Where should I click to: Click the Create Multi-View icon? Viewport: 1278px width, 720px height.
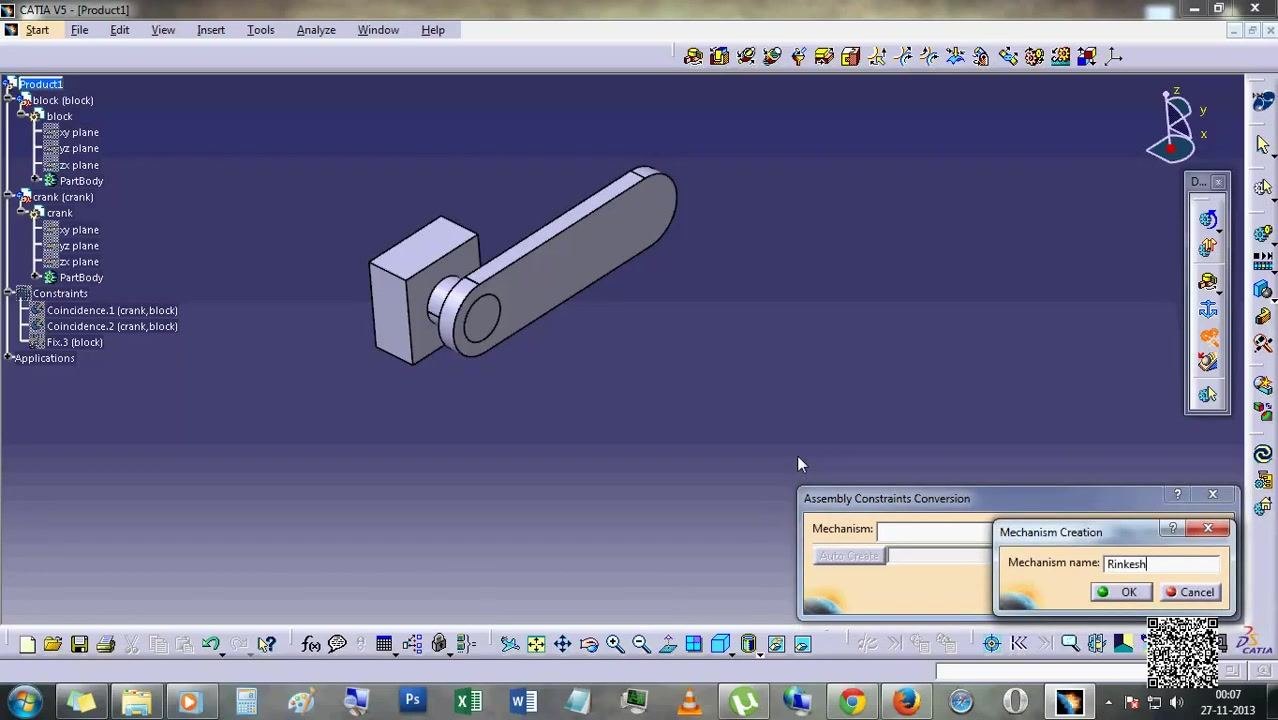click(693, 645)
